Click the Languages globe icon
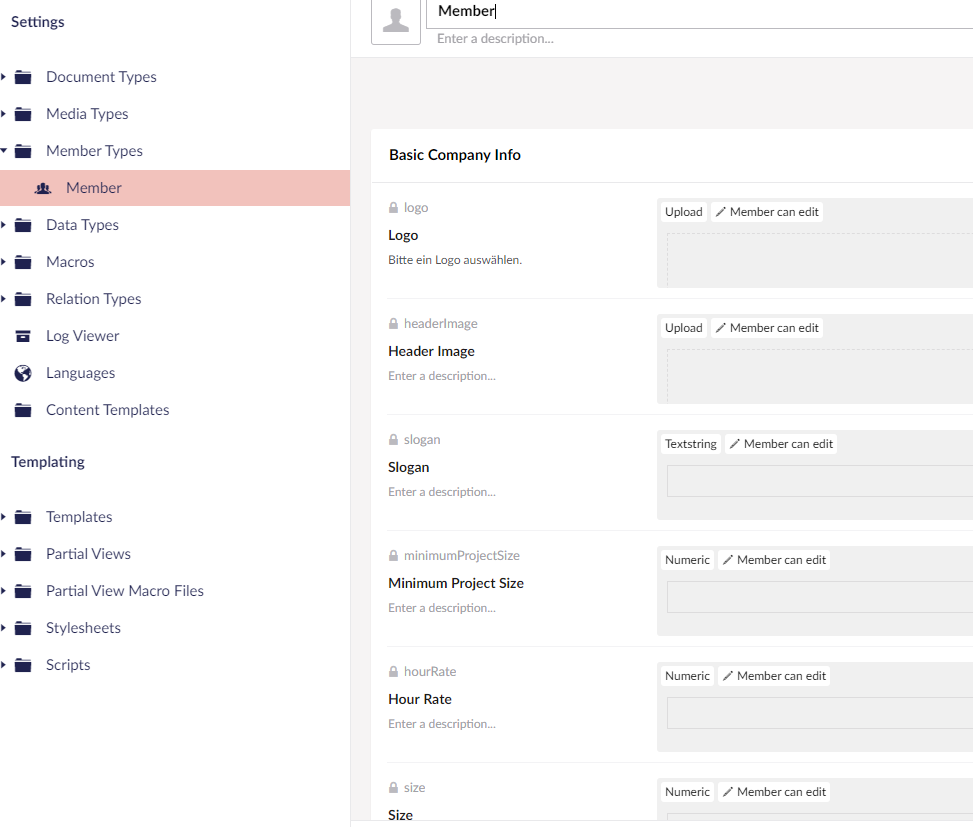Viewport: 973px width, 827px height. point(22,372)
